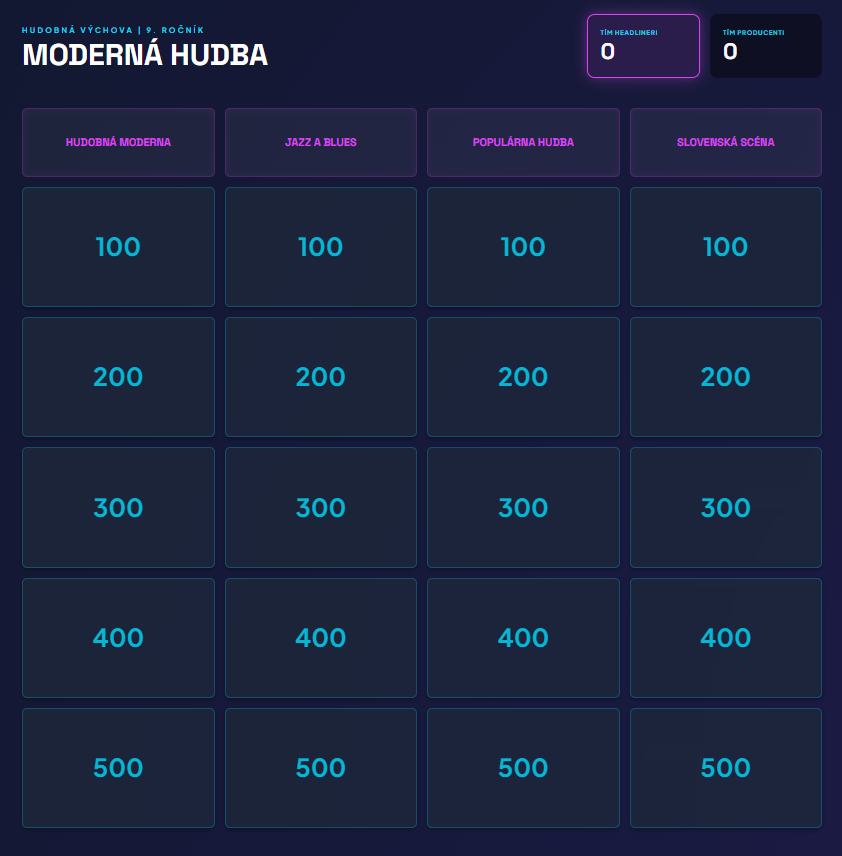Viewport: 842px width, 856px height.
Task: Open the 400 question under Slovenská Scéna
Action: coord(726,638)
